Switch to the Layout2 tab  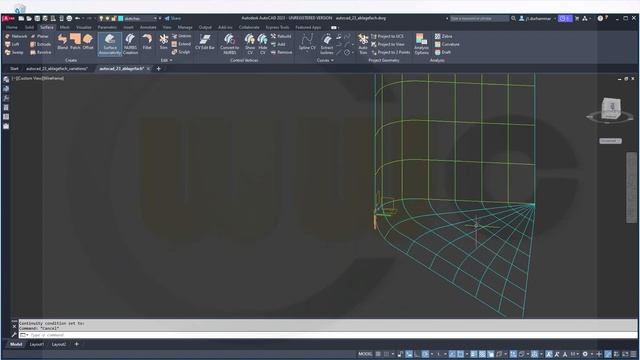point(58,344)
